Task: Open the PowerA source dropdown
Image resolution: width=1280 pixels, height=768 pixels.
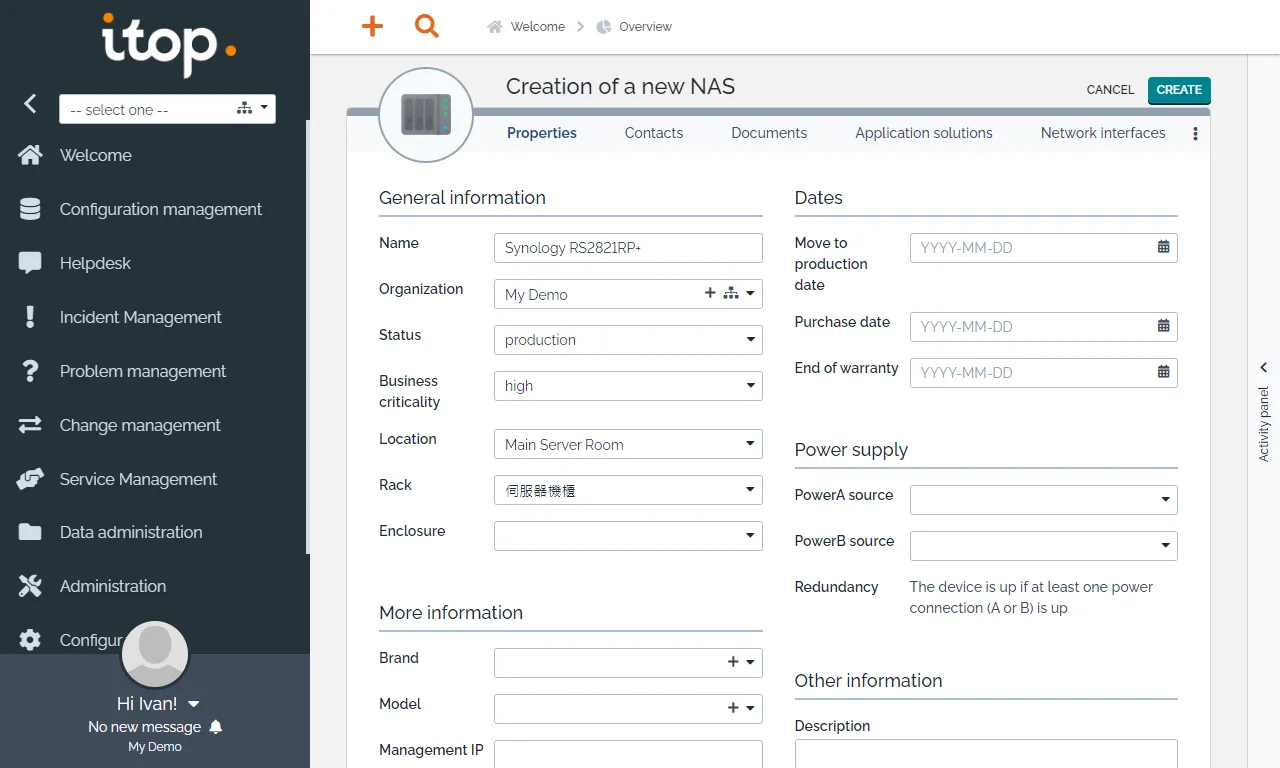Action: pos(1043,500)
